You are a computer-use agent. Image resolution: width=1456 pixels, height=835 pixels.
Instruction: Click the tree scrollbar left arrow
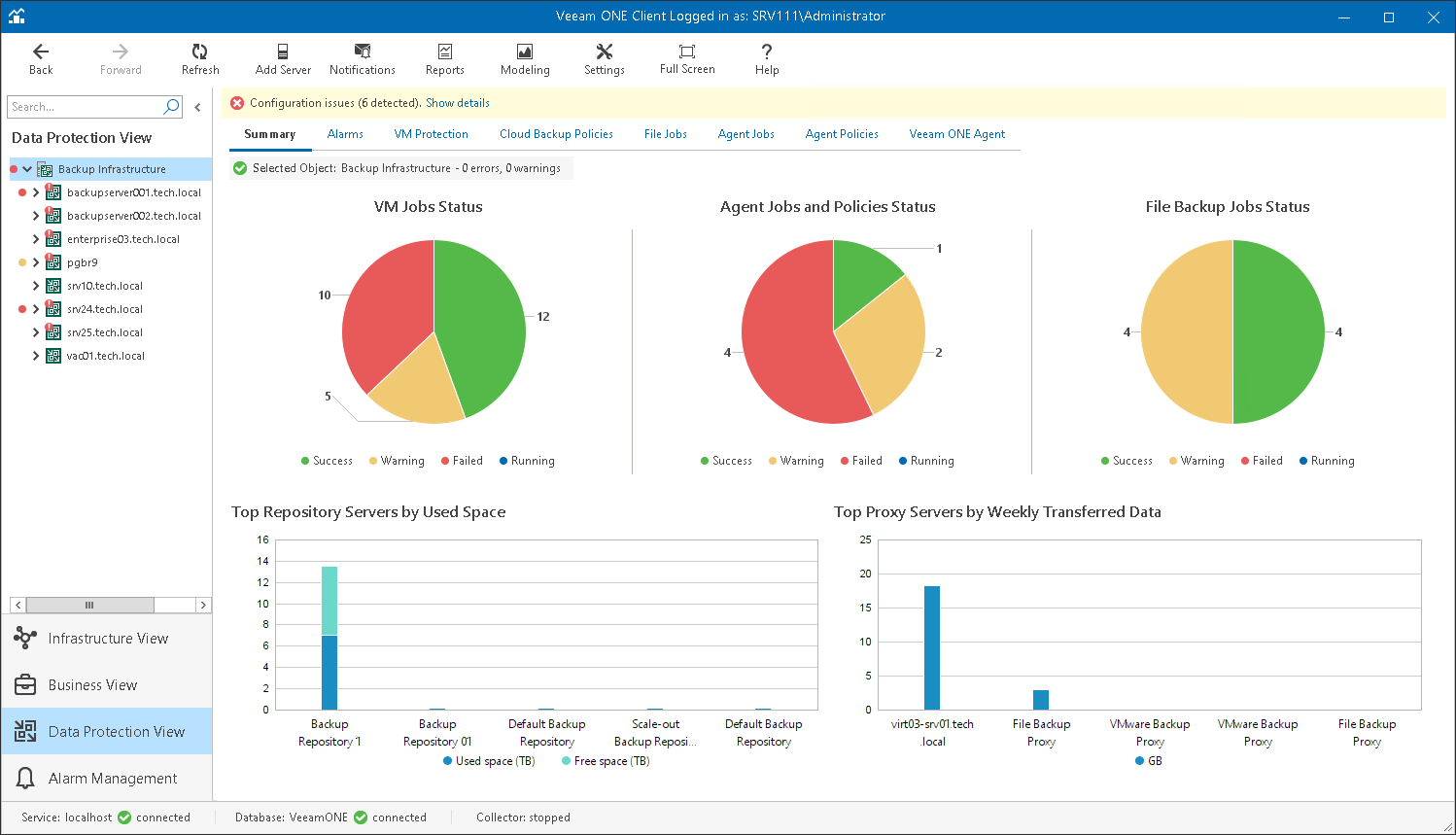click(17, 605)
